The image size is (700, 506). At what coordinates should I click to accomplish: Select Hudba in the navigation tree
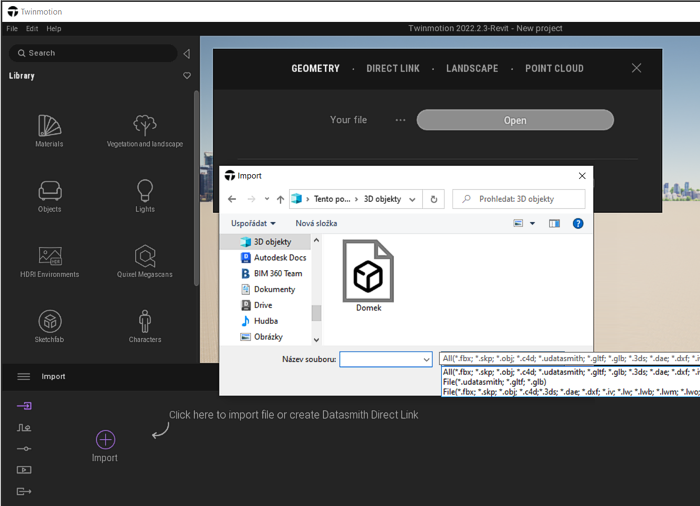click(259, 321)
